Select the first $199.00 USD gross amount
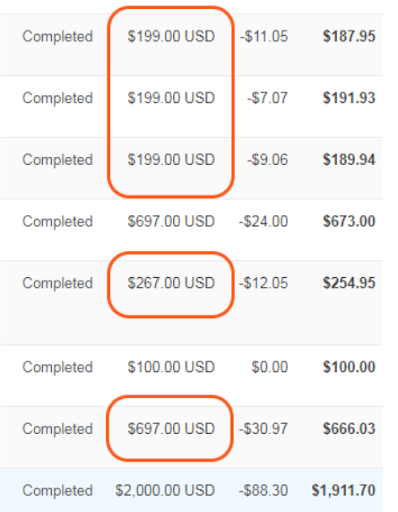 171,36
